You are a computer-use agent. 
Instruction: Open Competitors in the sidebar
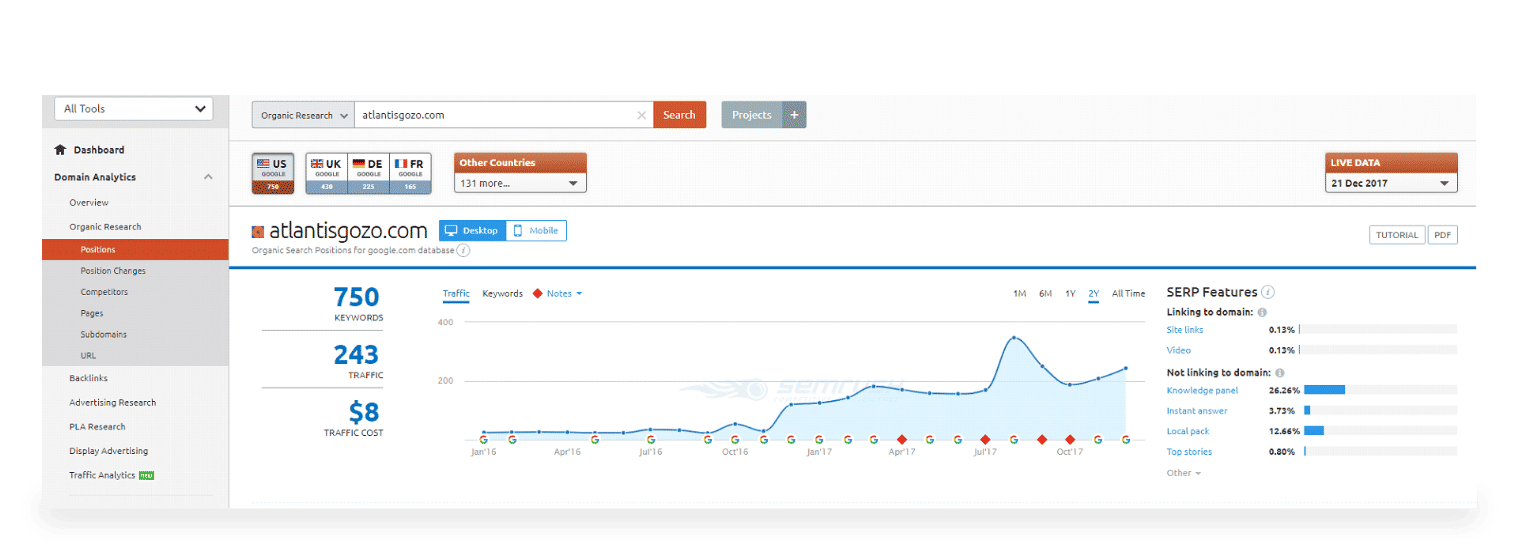click(x=104, y=292)
